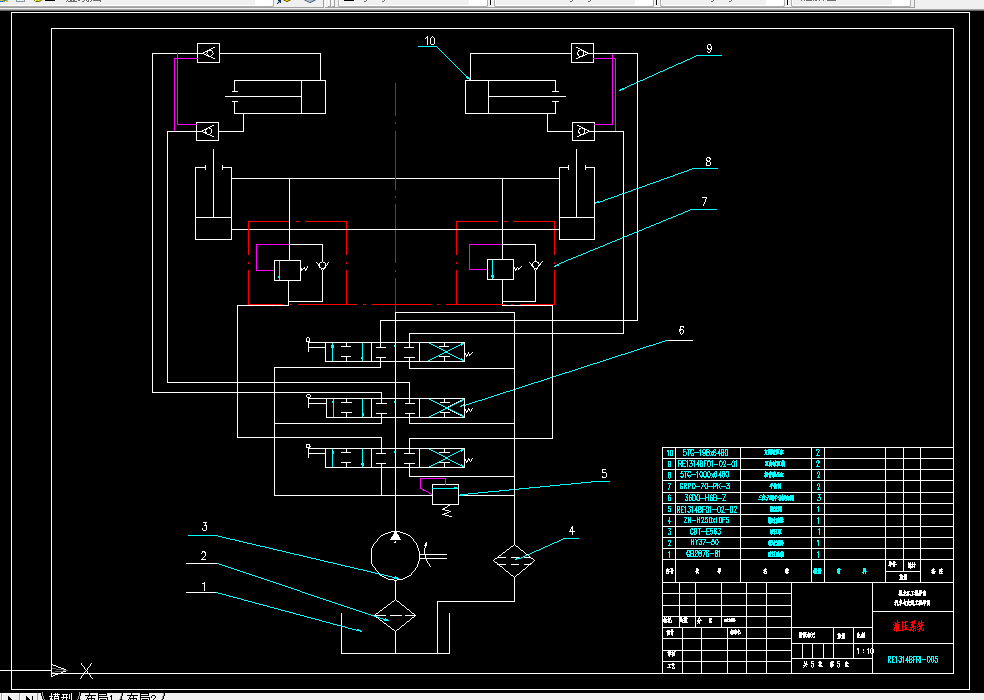Switch to the 布局2 layout tab
Viewport: 984px width, 700px height.
(142, 697)
